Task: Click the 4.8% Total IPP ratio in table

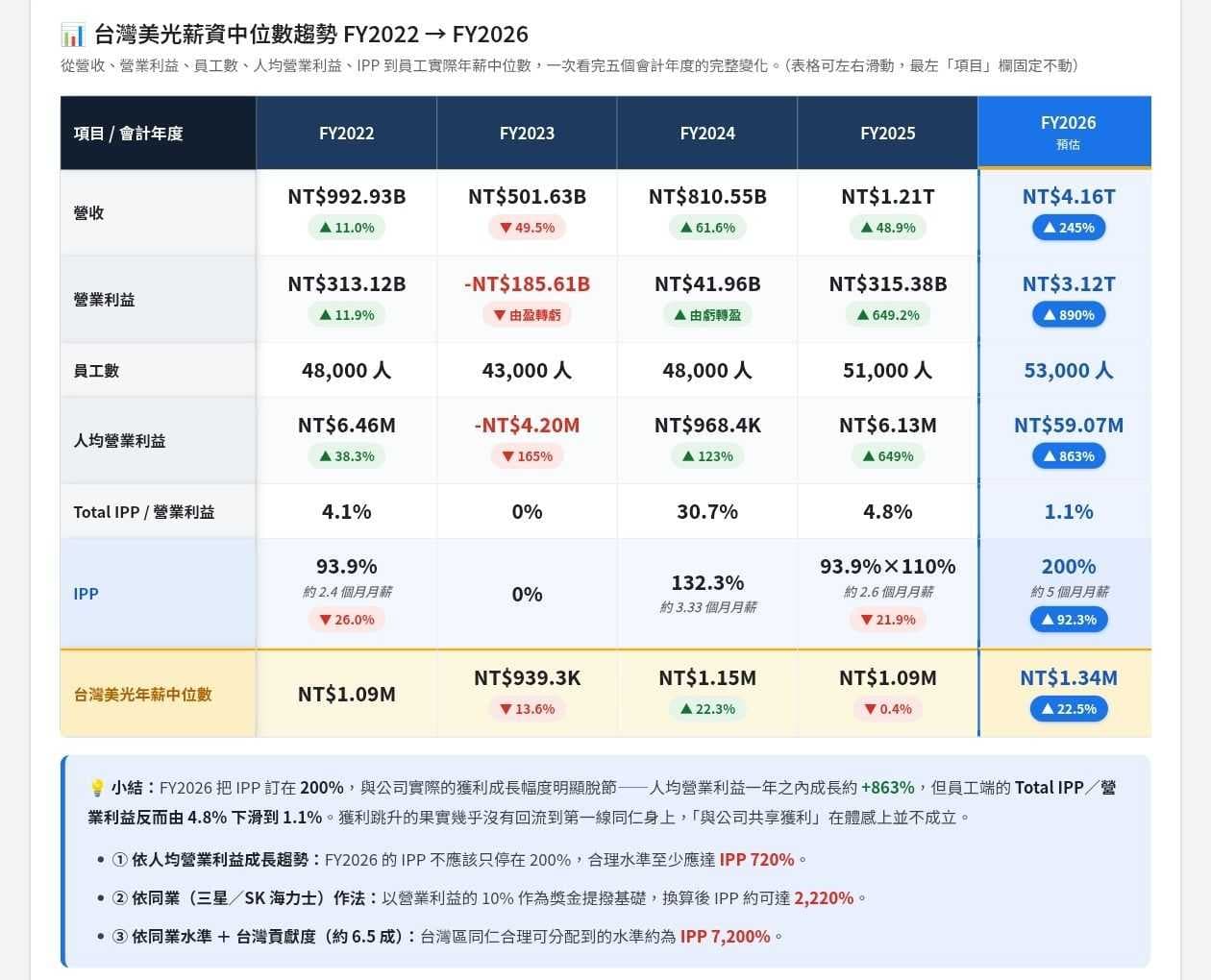Action: (888, 512)
